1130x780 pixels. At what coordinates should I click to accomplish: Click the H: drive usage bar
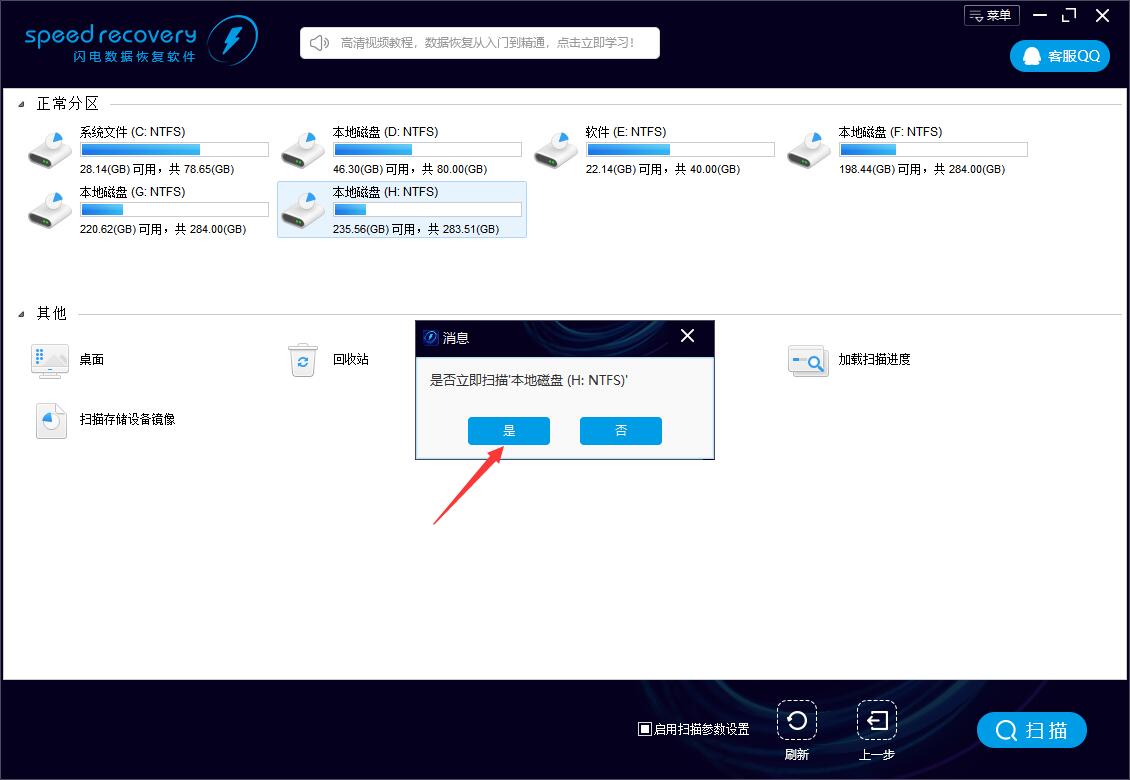click(x=427, y=210)
